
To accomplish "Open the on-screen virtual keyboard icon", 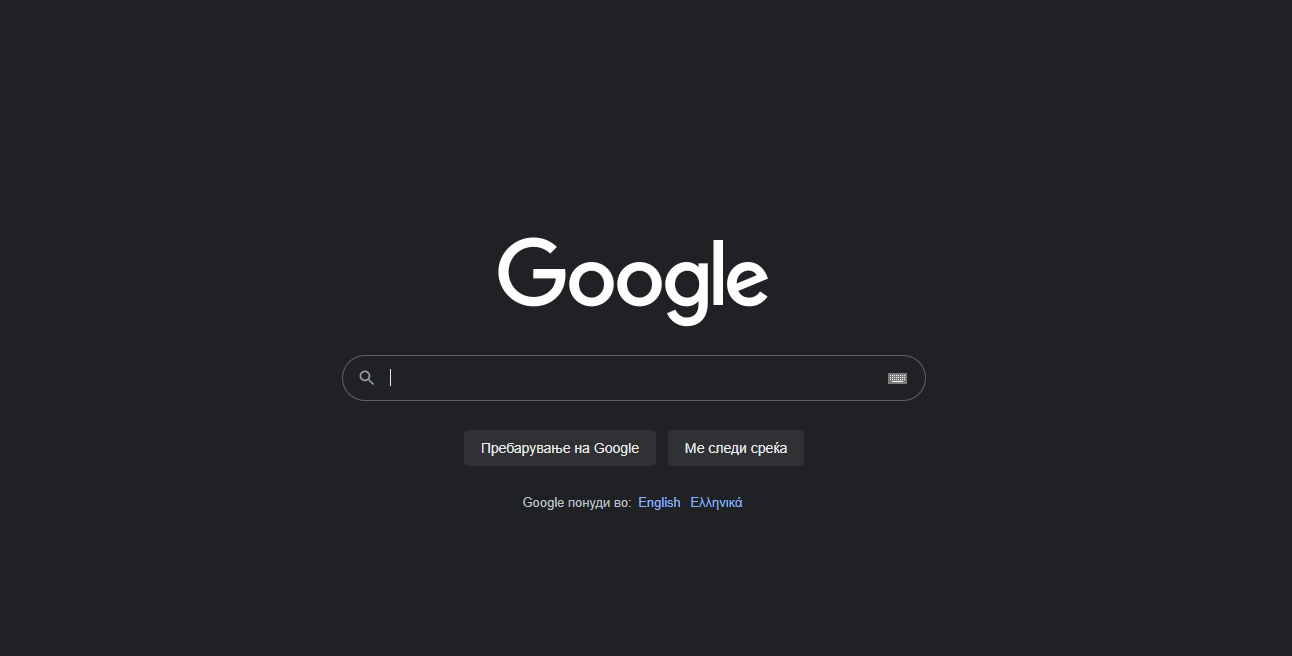I will [x=897, y=378].
